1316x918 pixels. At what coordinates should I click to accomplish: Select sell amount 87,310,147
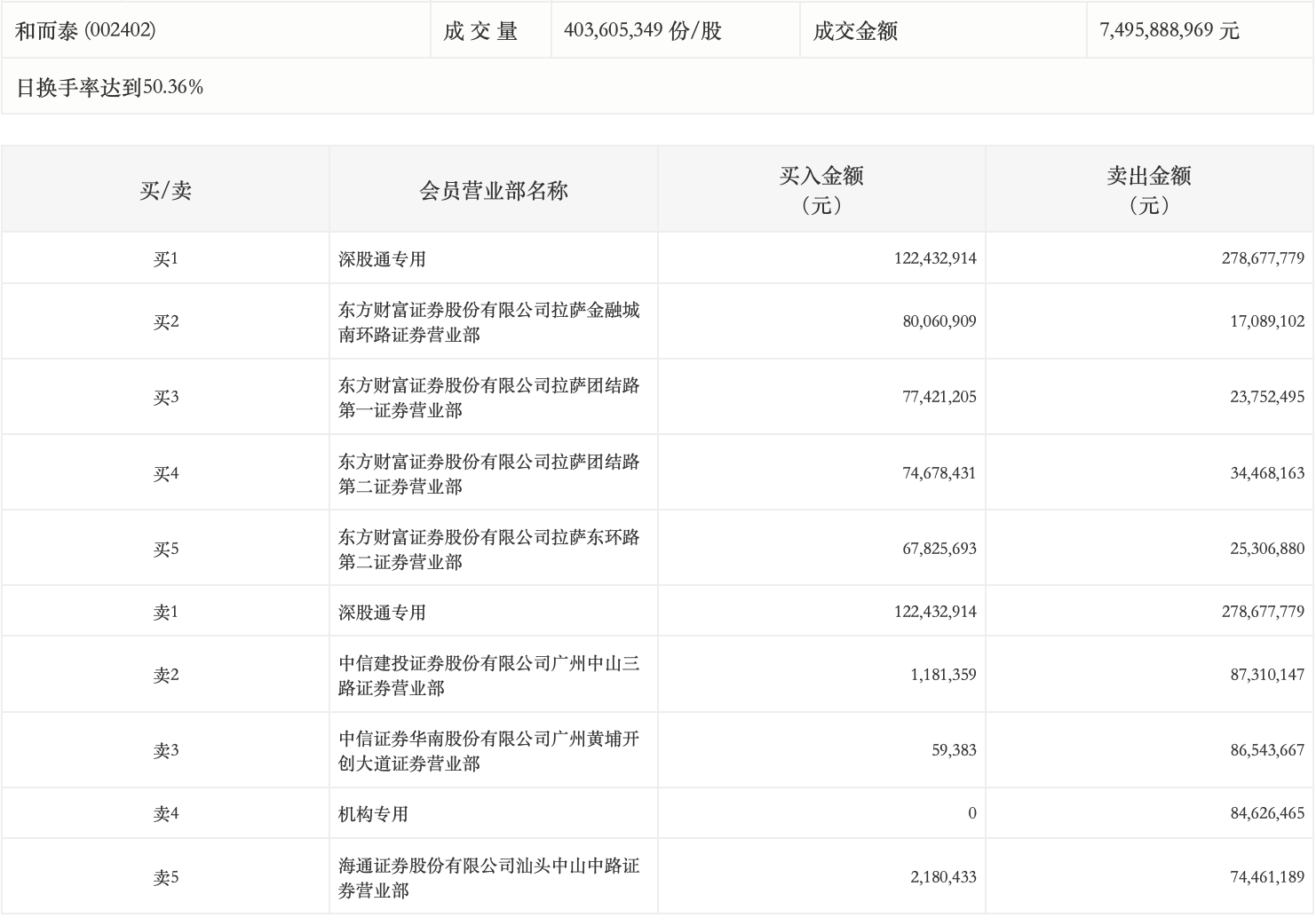[1267, 676]
